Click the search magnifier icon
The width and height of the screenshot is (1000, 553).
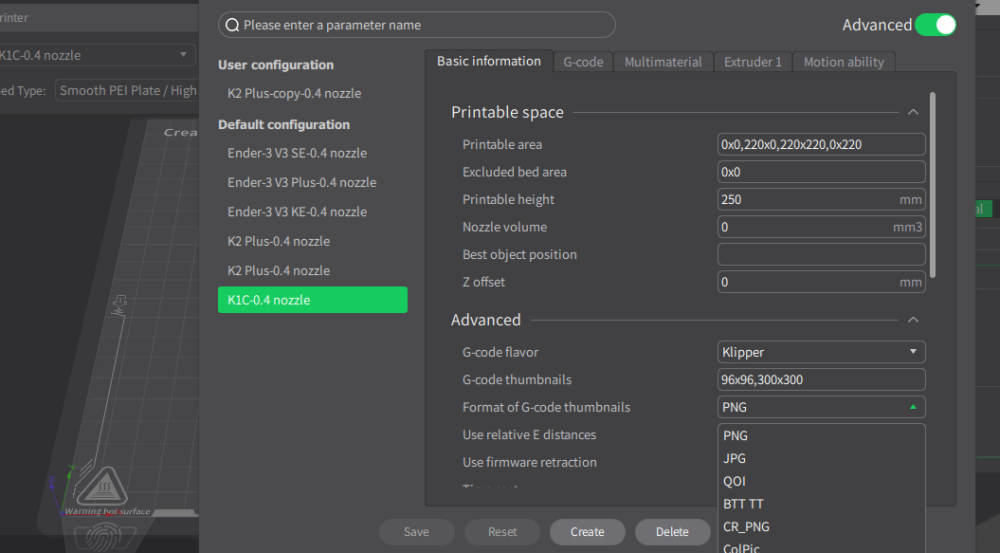[x=232, y=25]
